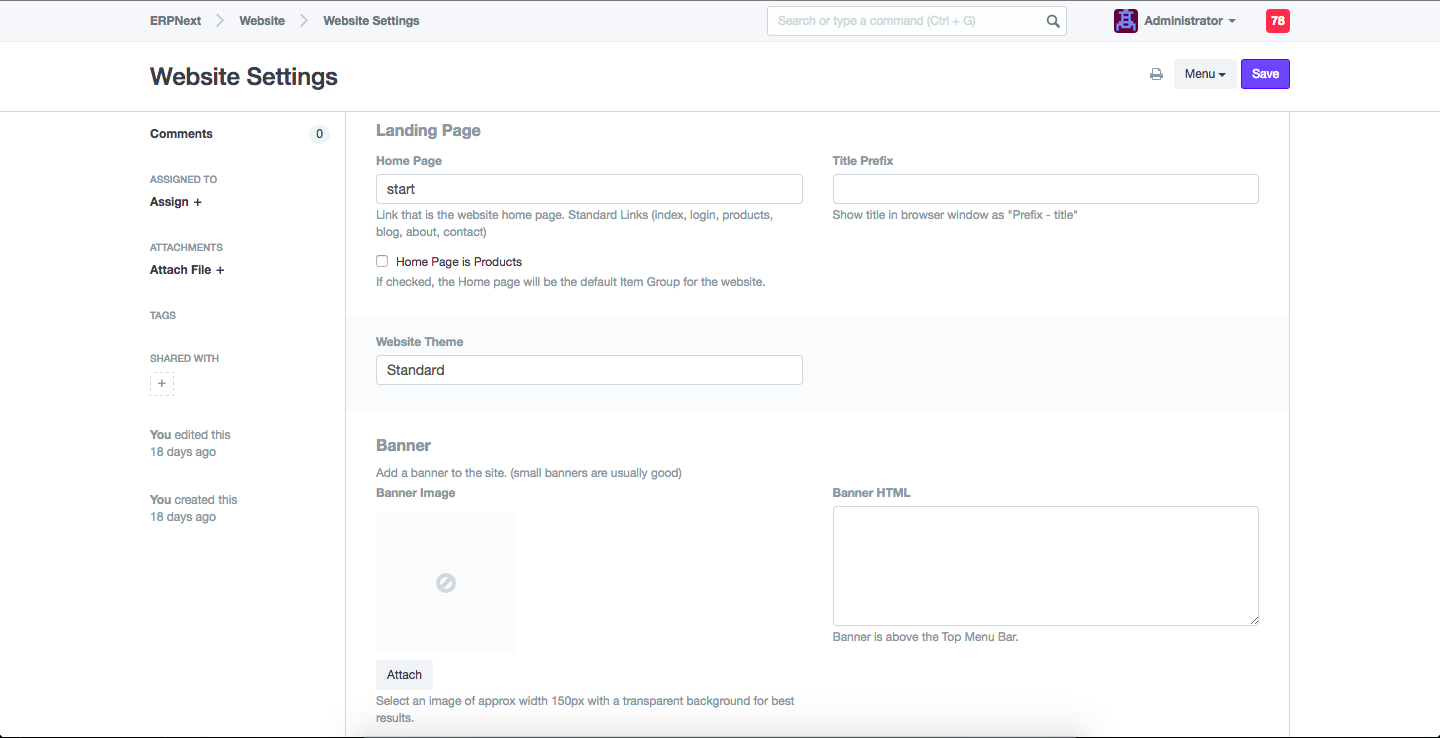Click the empty banner image placeholder
Image resolution: width=1440 pixels, height=738 pixels.
446,583
